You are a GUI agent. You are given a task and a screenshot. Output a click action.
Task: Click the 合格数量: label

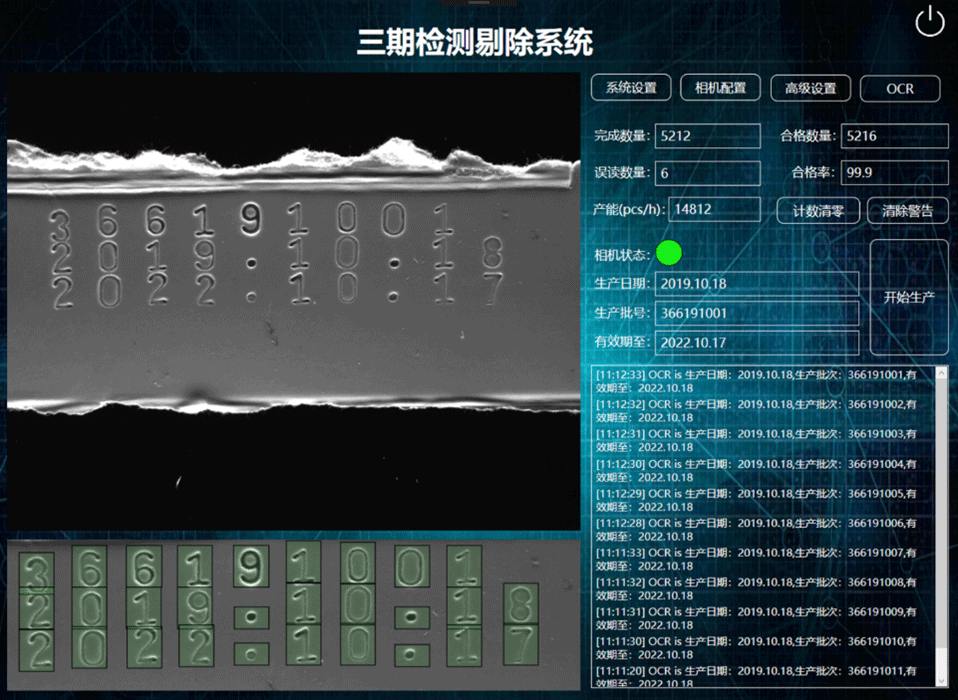pos(808,136)
